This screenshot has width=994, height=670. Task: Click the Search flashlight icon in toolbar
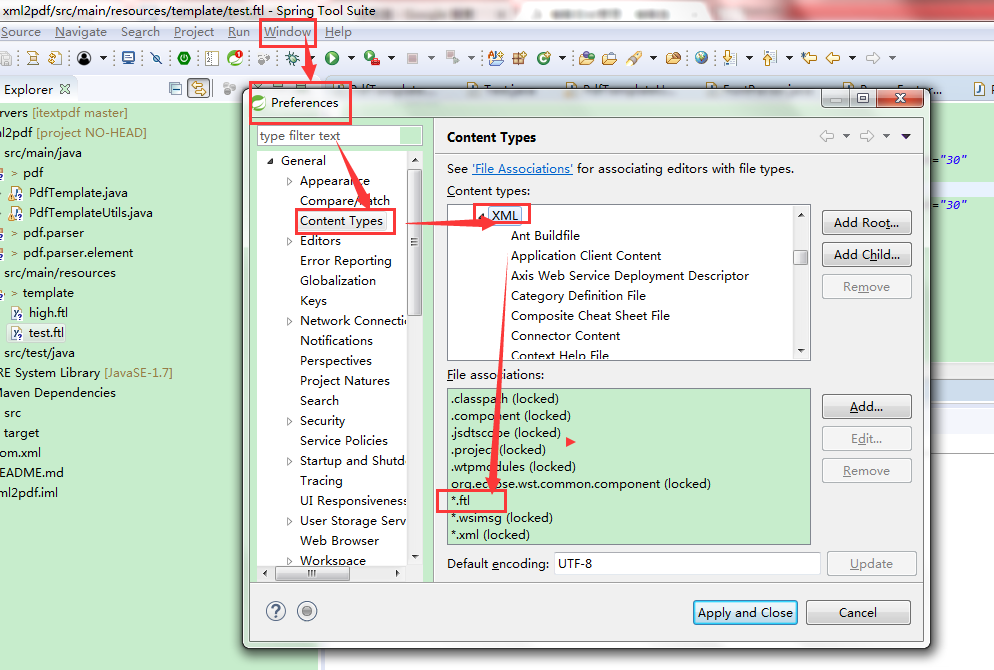tap(634, 58)
